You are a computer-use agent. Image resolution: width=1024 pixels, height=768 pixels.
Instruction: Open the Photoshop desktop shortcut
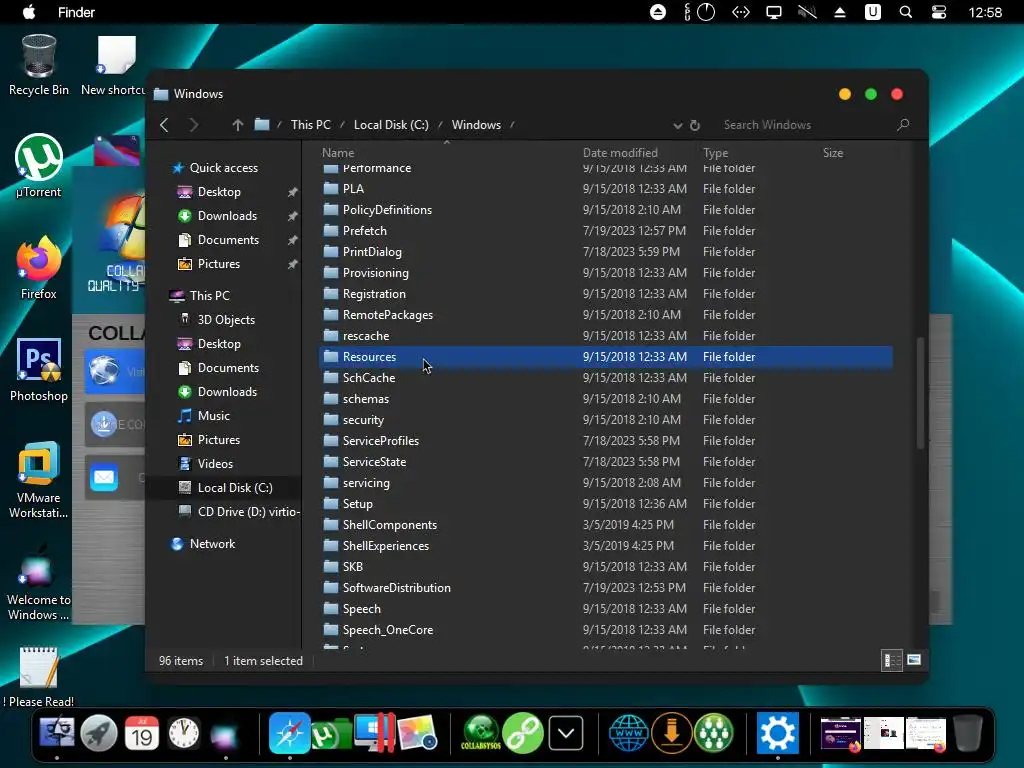(x=39, y=370)
